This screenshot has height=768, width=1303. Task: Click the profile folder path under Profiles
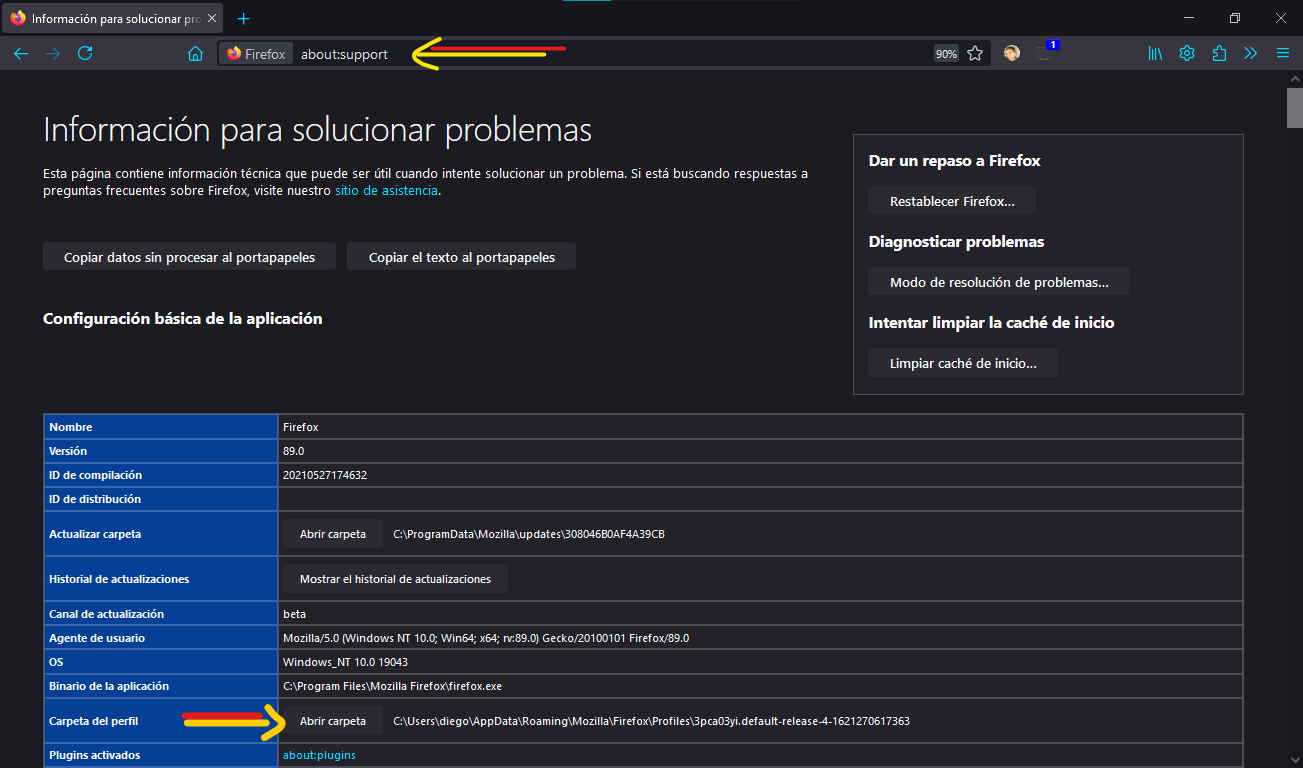tap(651, 721)
